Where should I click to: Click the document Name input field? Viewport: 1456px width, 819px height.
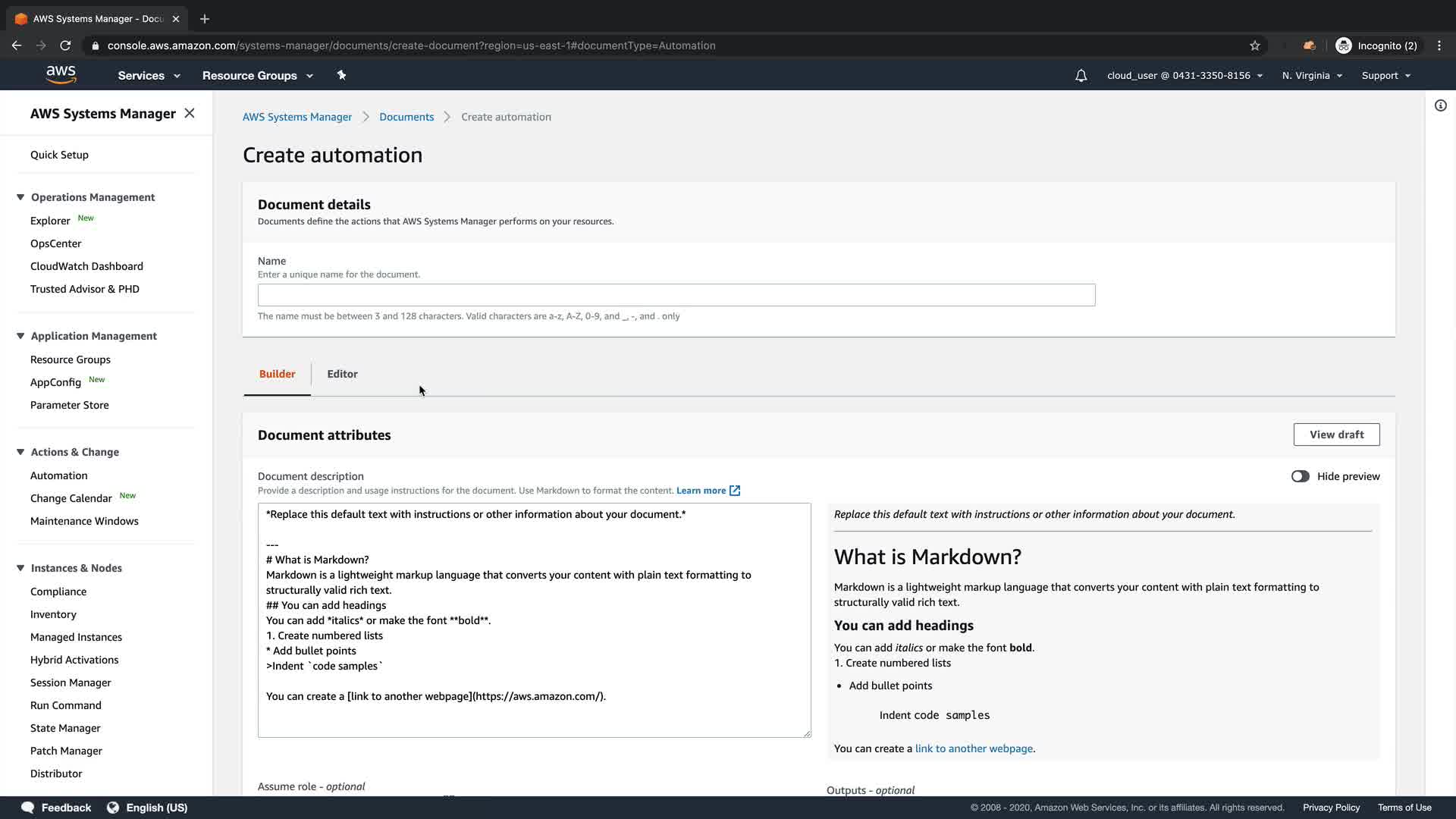pos(676,295)
